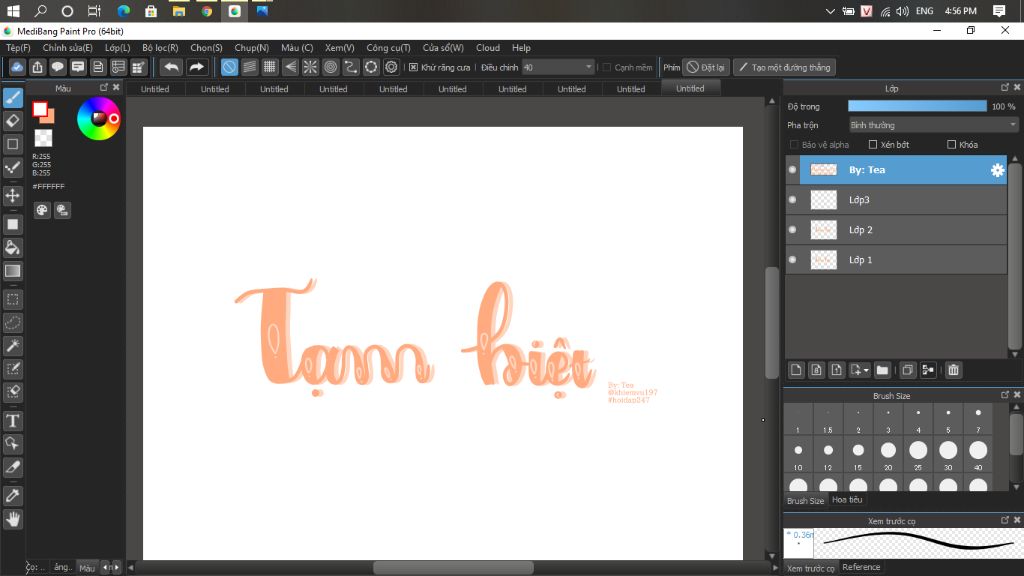1024x576 pixels.
Task: Open the Điều chỉnh correction value dropdown
Action: click(x=558, y=67)
